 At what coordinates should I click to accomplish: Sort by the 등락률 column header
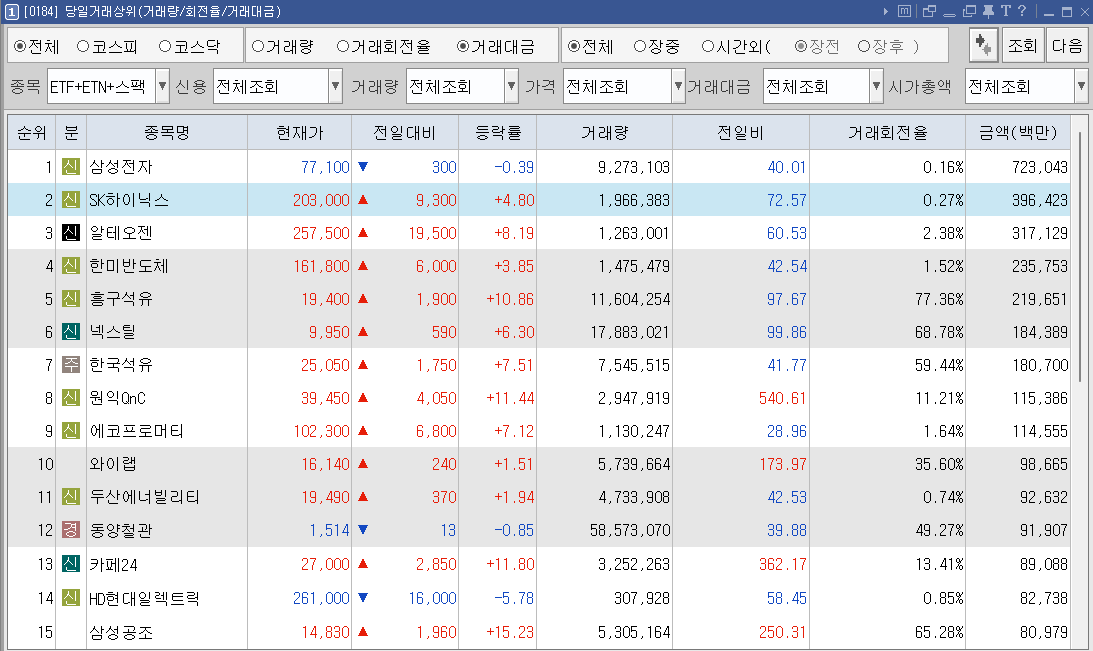pos(498,132)
